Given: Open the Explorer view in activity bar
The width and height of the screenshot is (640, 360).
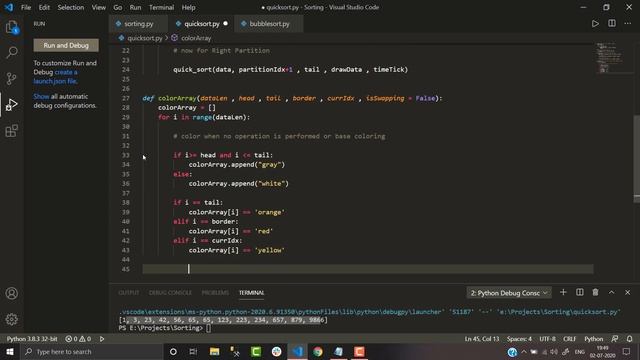Looking at the screenshot, I should [11, 27].
